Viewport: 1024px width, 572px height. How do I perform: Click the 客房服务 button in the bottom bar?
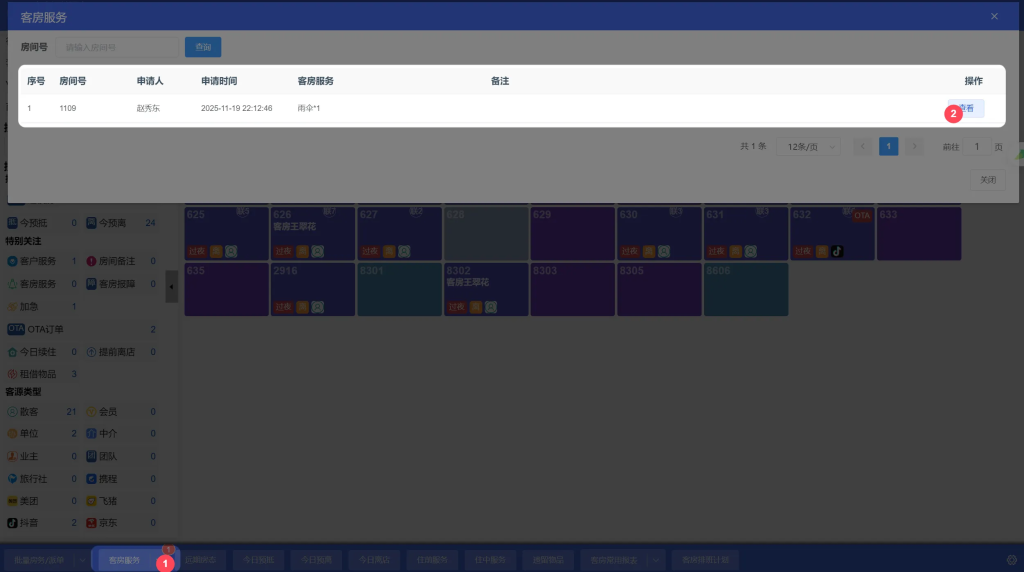pyautogui.click(x=125, y=560)
